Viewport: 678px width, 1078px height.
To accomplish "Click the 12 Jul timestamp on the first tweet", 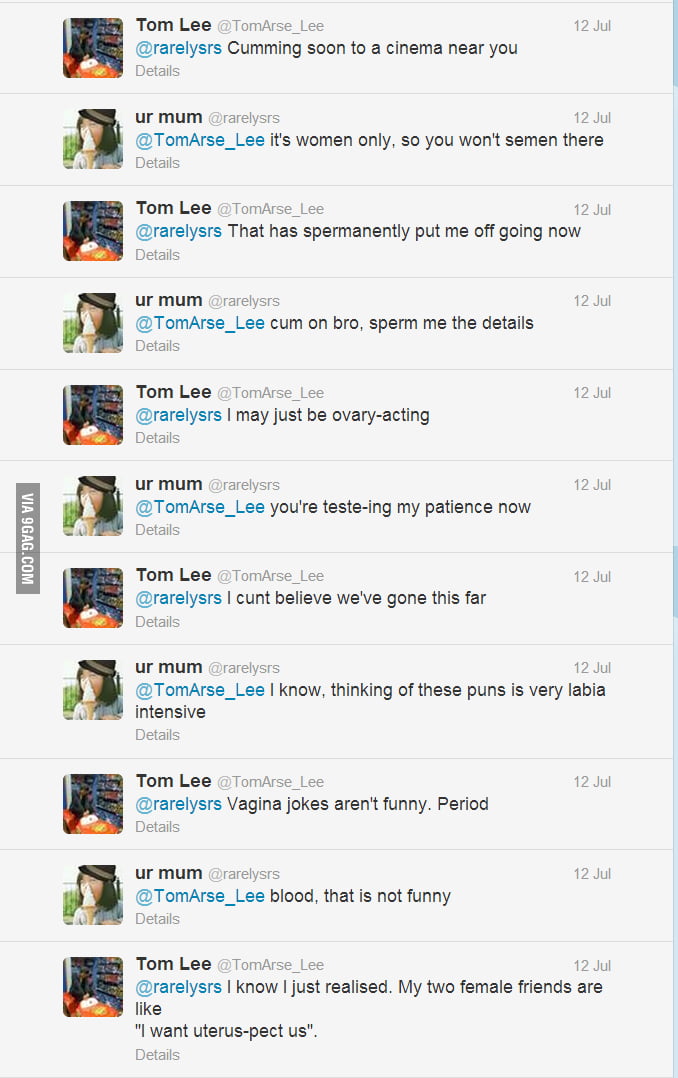I will [x=592, y=26].
